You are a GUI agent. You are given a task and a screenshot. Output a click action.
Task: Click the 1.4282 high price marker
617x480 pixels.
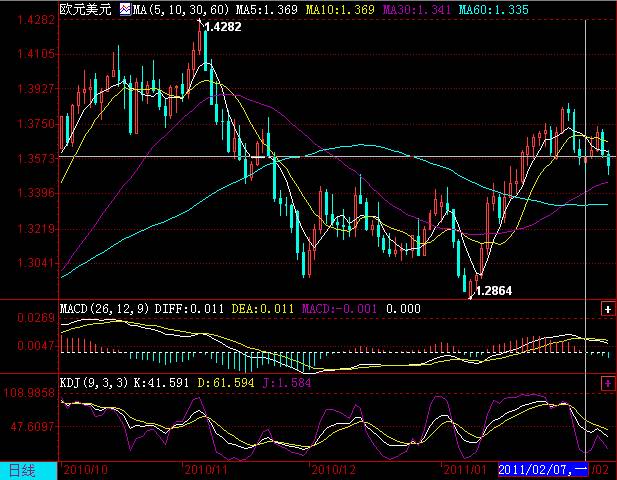tap(223, 27)
